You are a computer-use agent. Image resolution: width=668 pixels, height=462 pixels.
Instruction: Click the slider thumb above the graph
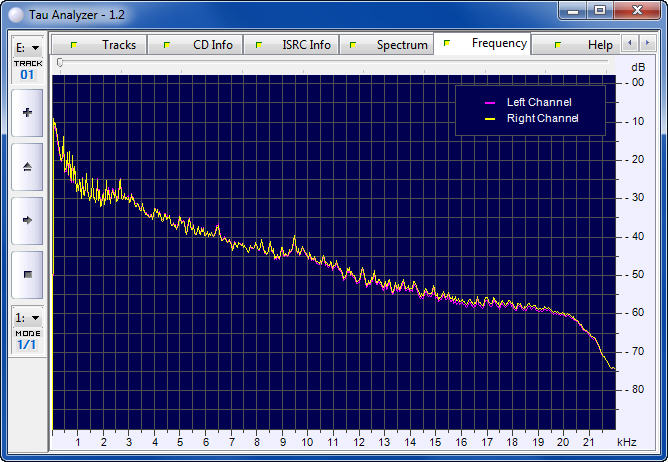(x=60, y=62)
